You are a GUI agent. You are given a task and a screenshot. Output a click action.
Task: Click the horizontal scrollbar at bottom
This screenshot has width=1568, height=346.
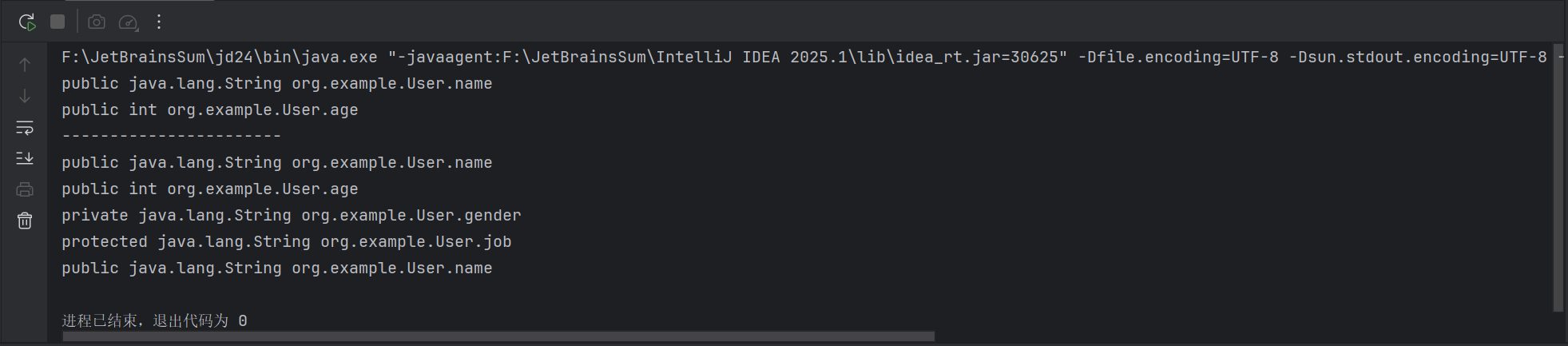(498, 336)
